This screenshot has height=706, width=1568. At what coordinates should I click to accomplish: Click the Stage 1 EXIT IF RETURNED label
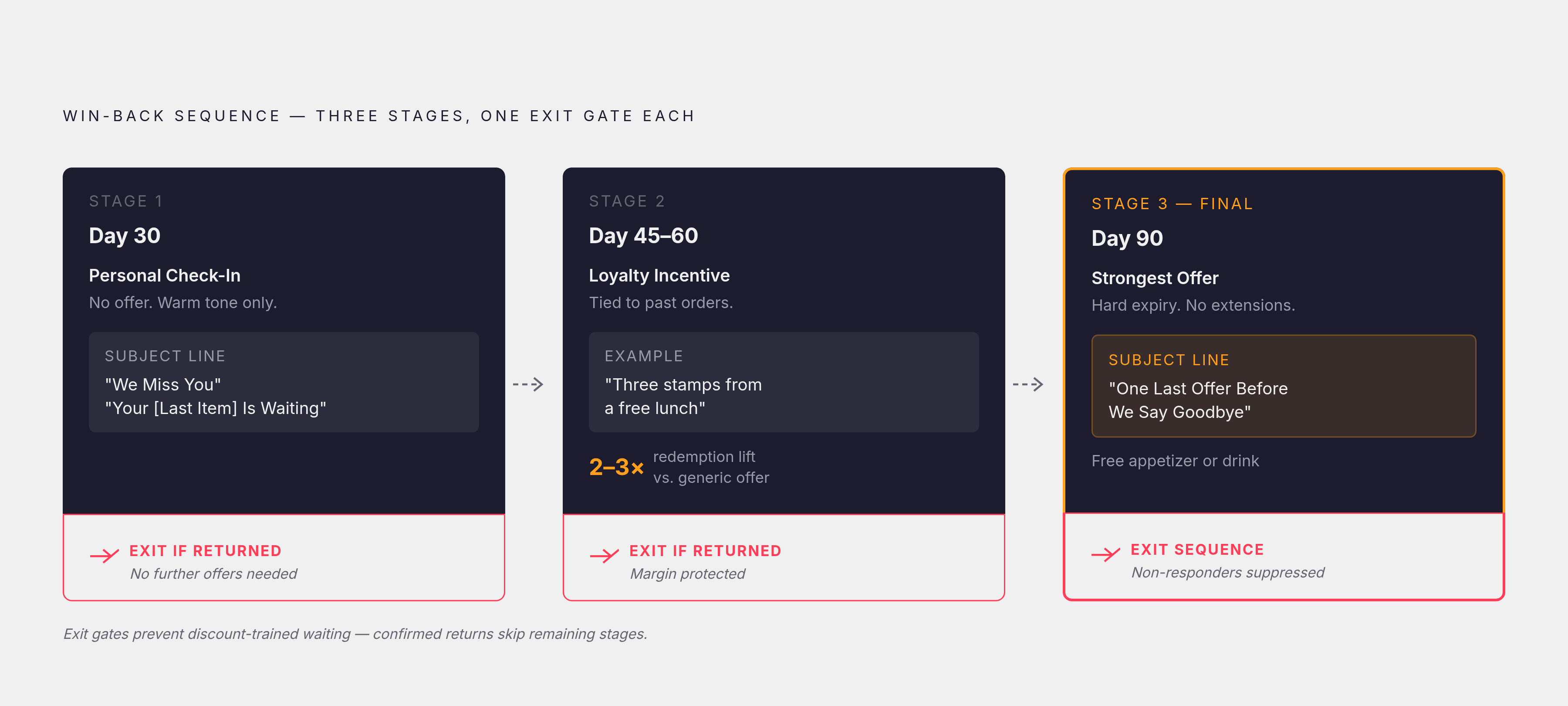(205, 551)
